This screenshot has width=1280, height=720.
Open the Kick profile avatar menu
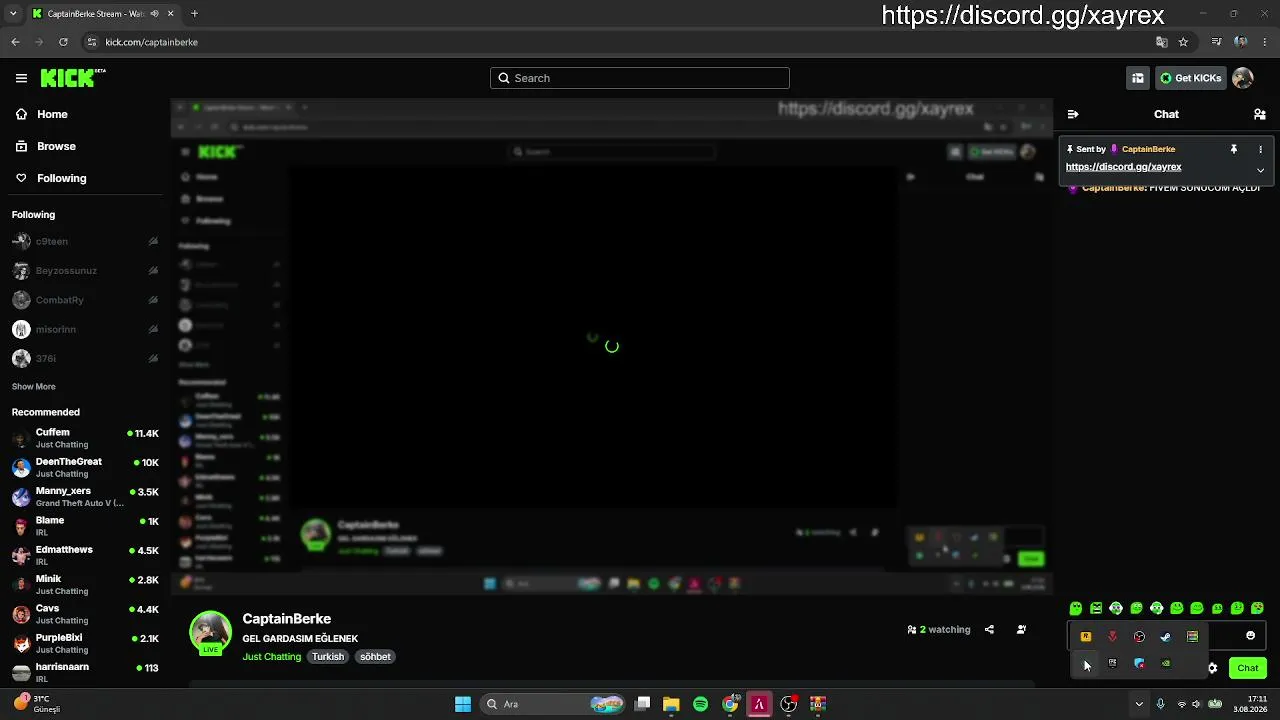(x=1243, y=78)
